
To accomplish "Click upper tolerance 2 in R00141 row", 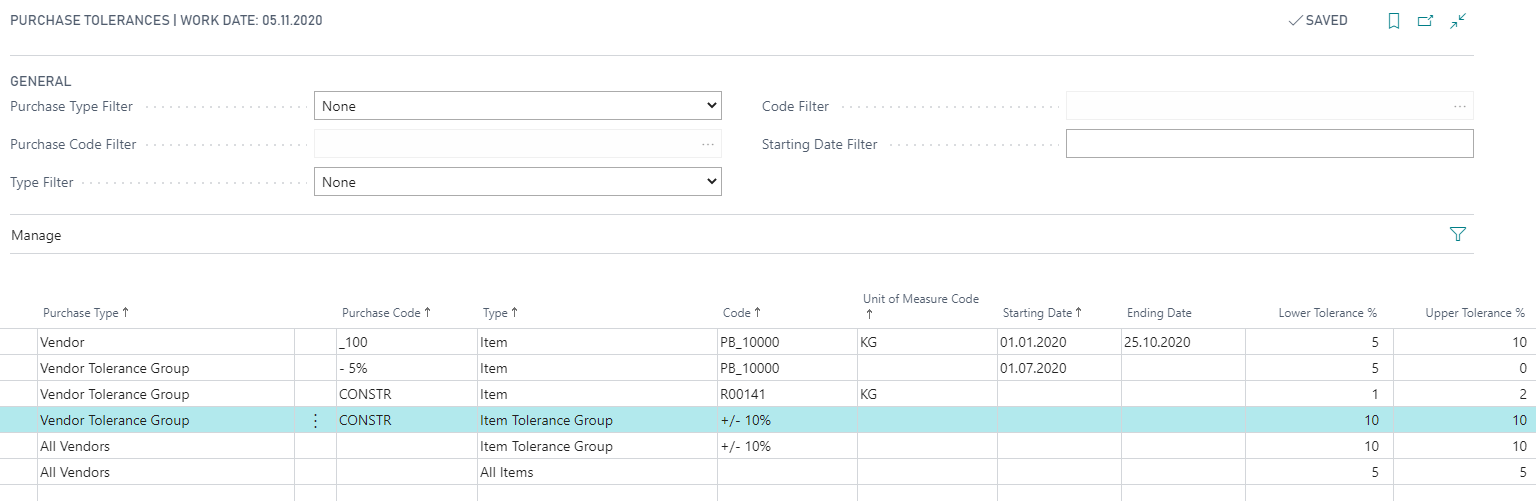I will 1464,394.
